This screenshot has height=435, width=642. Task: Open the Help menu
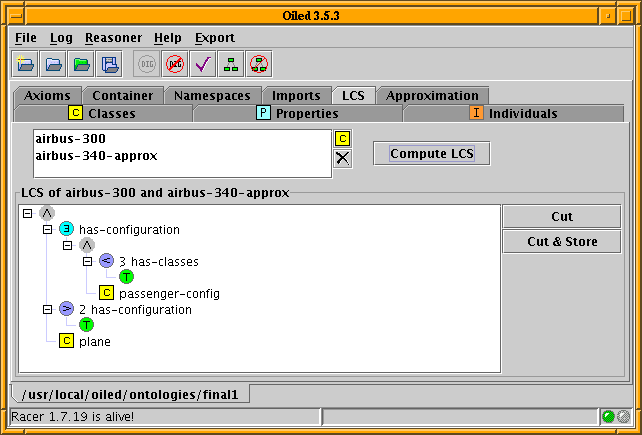click(x=167, y=38)
